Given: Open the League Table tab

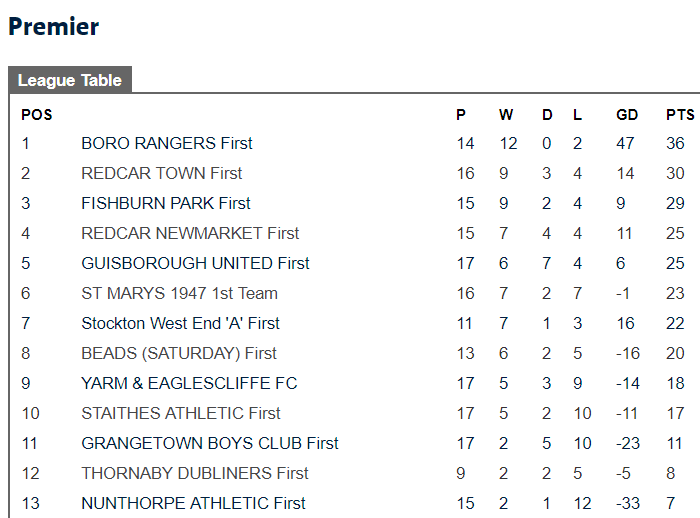Looking at the screenshot, I should [70, 80].
